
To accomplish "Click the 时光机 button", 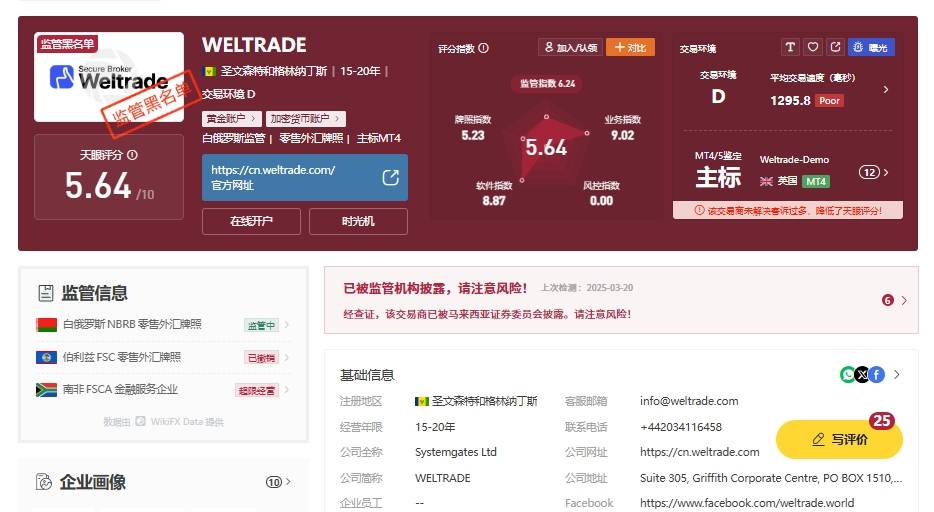I will point(358,221).
